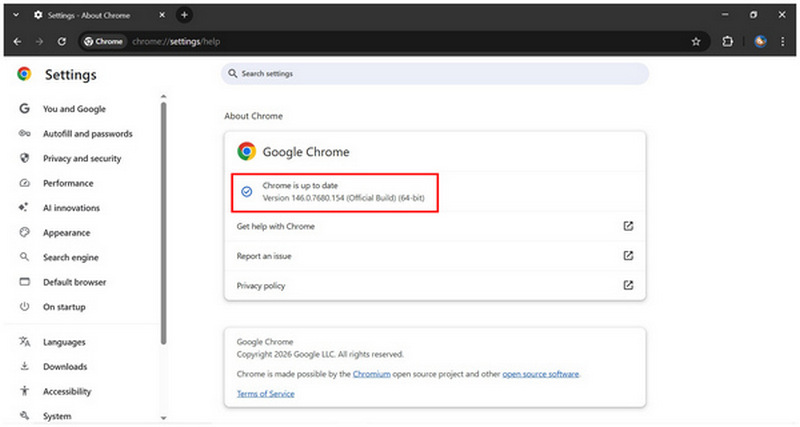Click the translate Languages icon

tap(24, 341)
